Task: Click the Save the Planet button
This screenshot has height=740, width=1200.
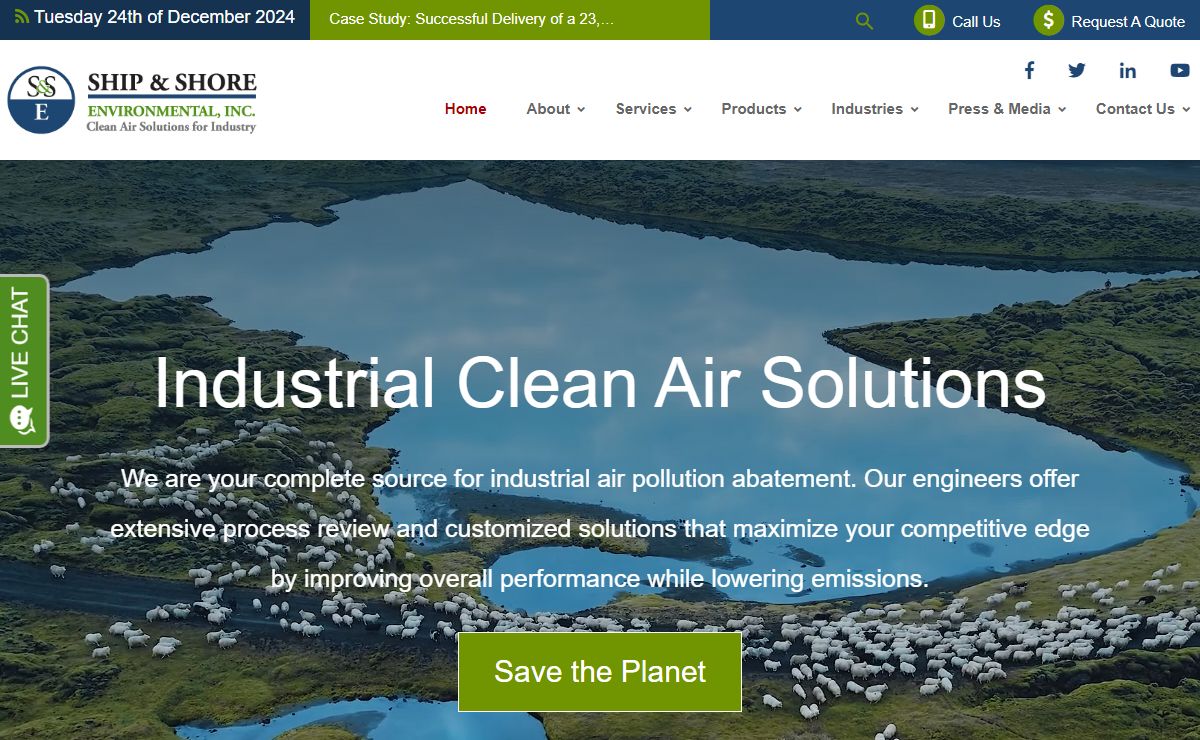Action: coord(600,671)
